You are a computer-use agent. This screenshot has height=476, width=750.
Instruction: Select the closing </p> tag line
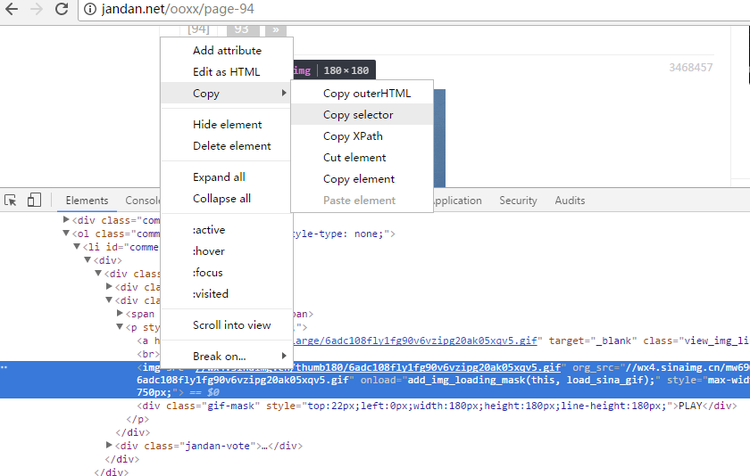[138, 419]
